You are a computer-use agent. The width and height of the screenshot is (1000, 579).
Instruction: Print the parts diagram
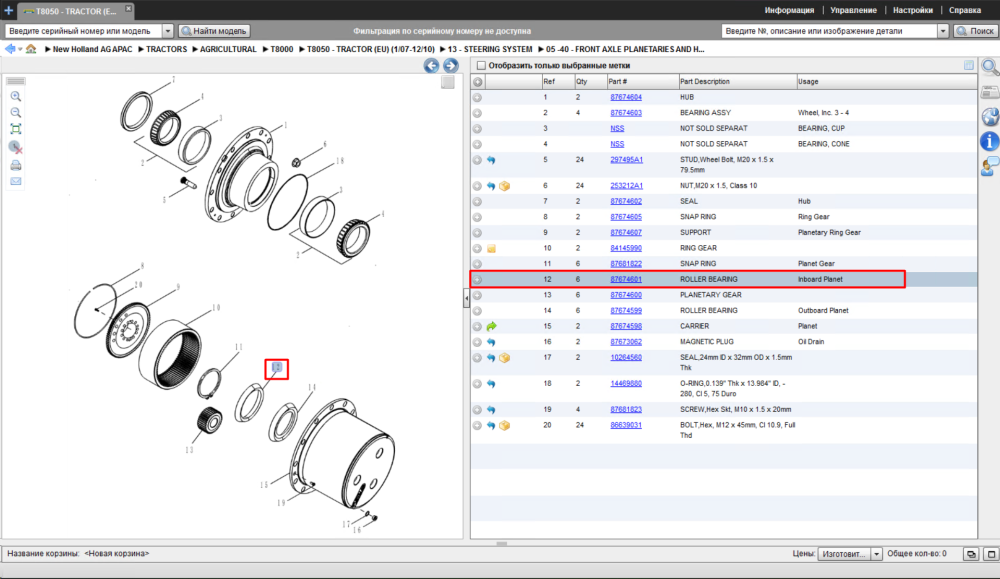tap(16, 165)
